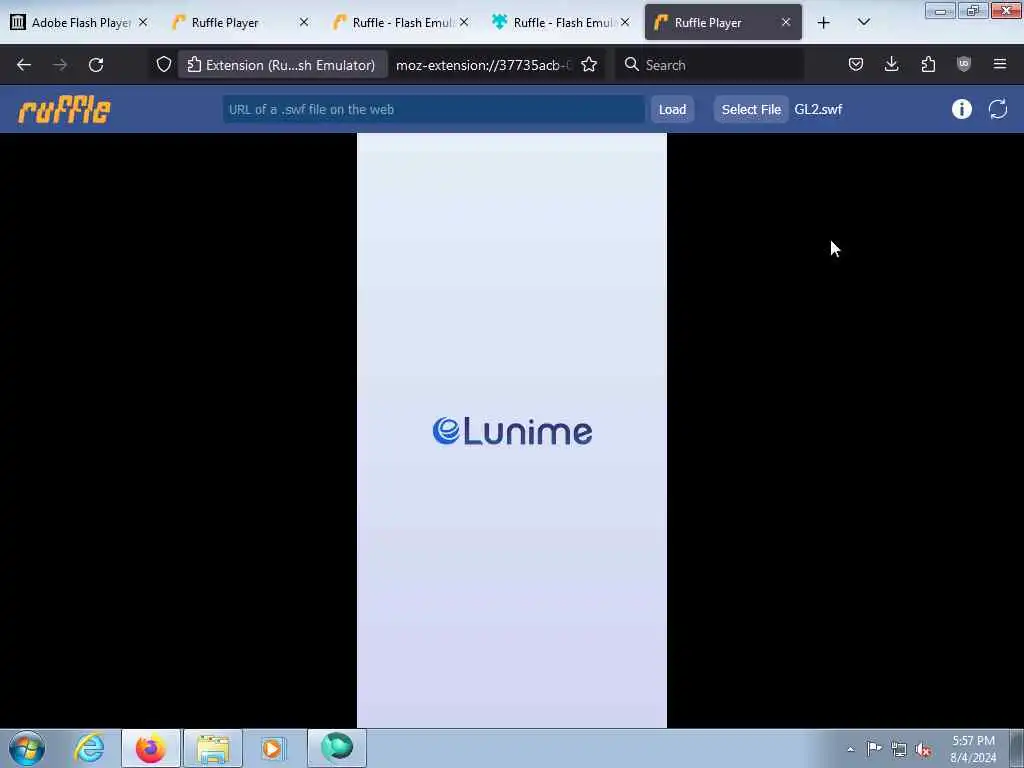Open Windows Explorer folder from the taskbar

point(213,748)
